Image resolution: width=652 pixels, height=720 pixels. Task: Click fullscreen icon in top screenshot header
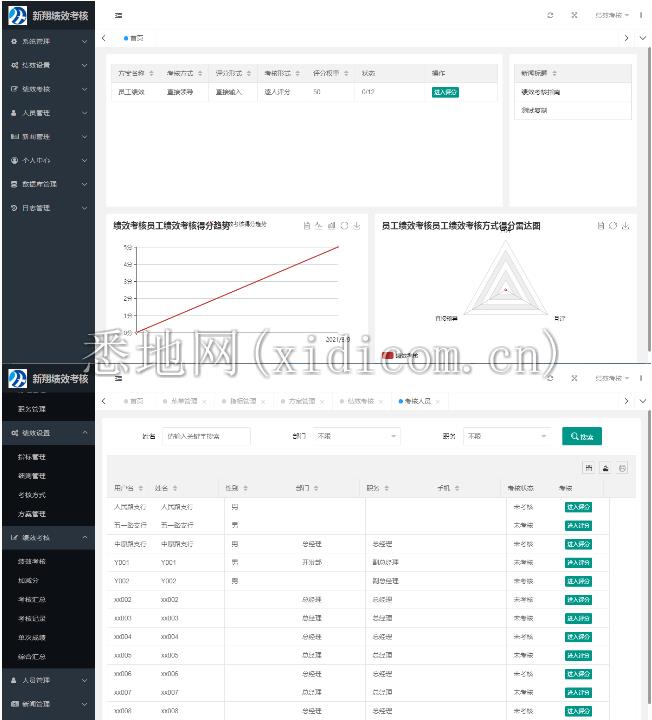pyautogui.click(x=574, y=15)
